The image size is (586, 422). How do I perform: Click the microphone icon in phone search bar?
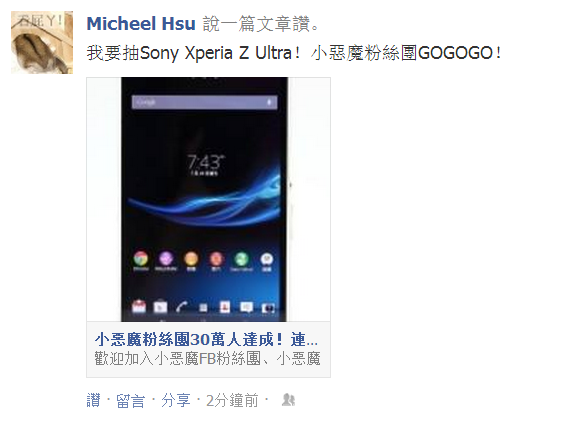(269, 102)
